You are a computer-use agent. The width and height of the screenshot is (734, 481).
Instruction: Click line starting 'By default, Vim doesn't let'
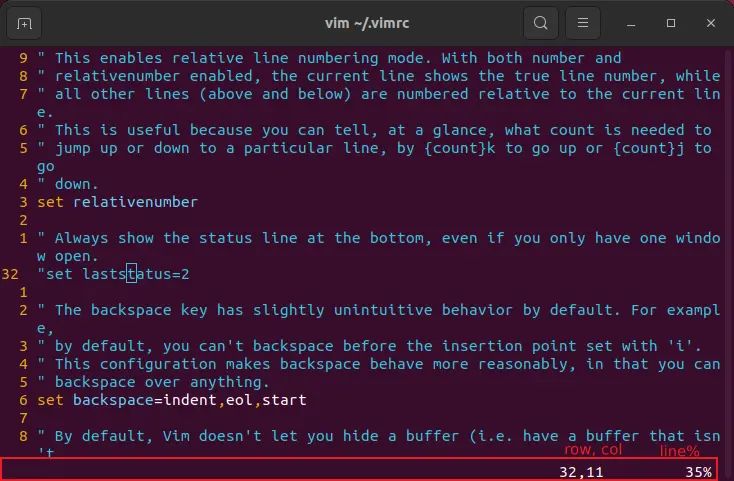point(379,436)
